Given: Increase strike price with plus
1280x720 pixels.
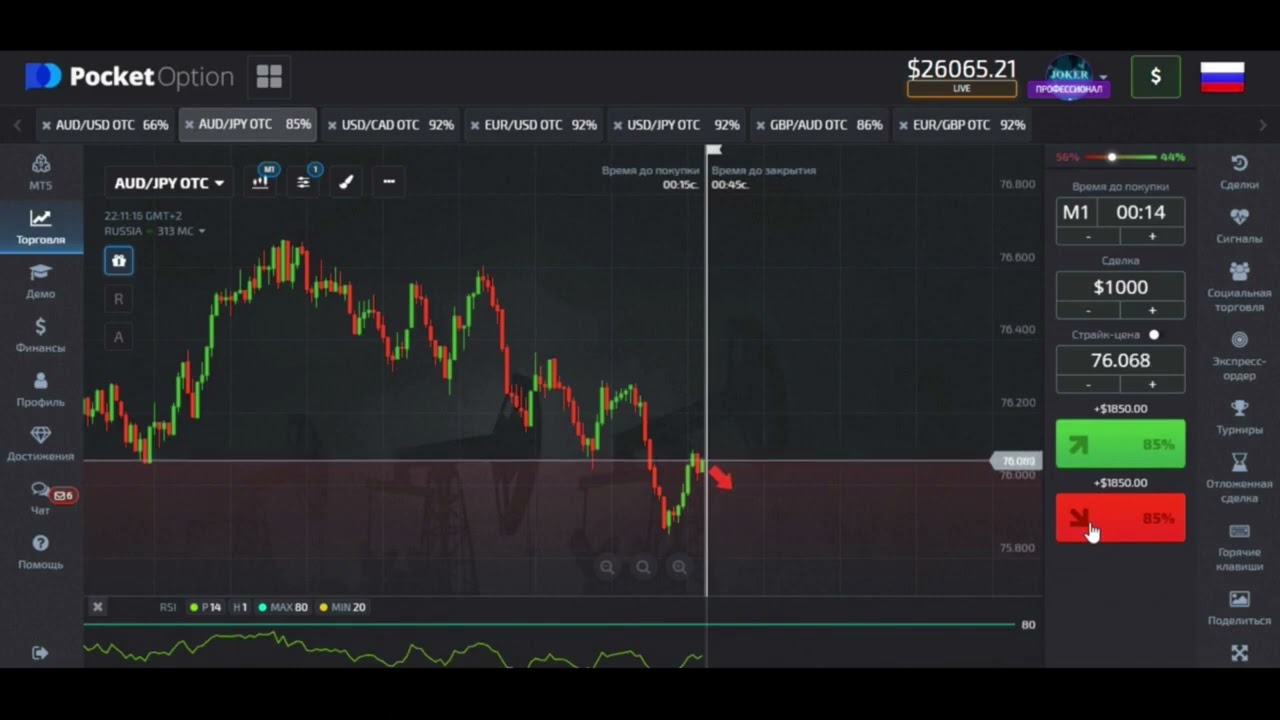Looking at the screenshot, I should pyautogui.click(x=1152, y=385).
